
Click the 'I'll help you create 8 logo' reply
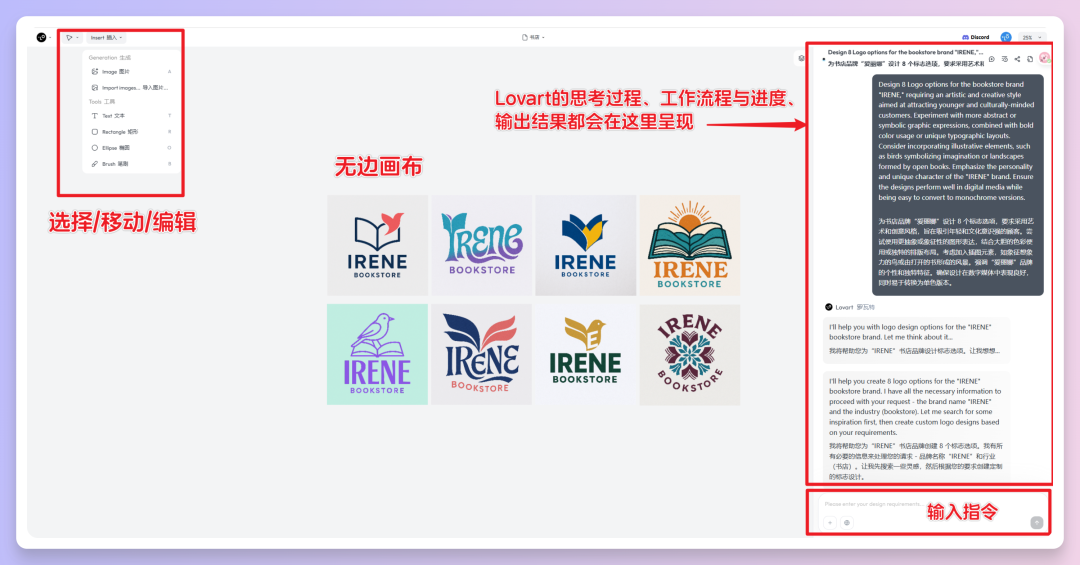[x=916, y=427]
